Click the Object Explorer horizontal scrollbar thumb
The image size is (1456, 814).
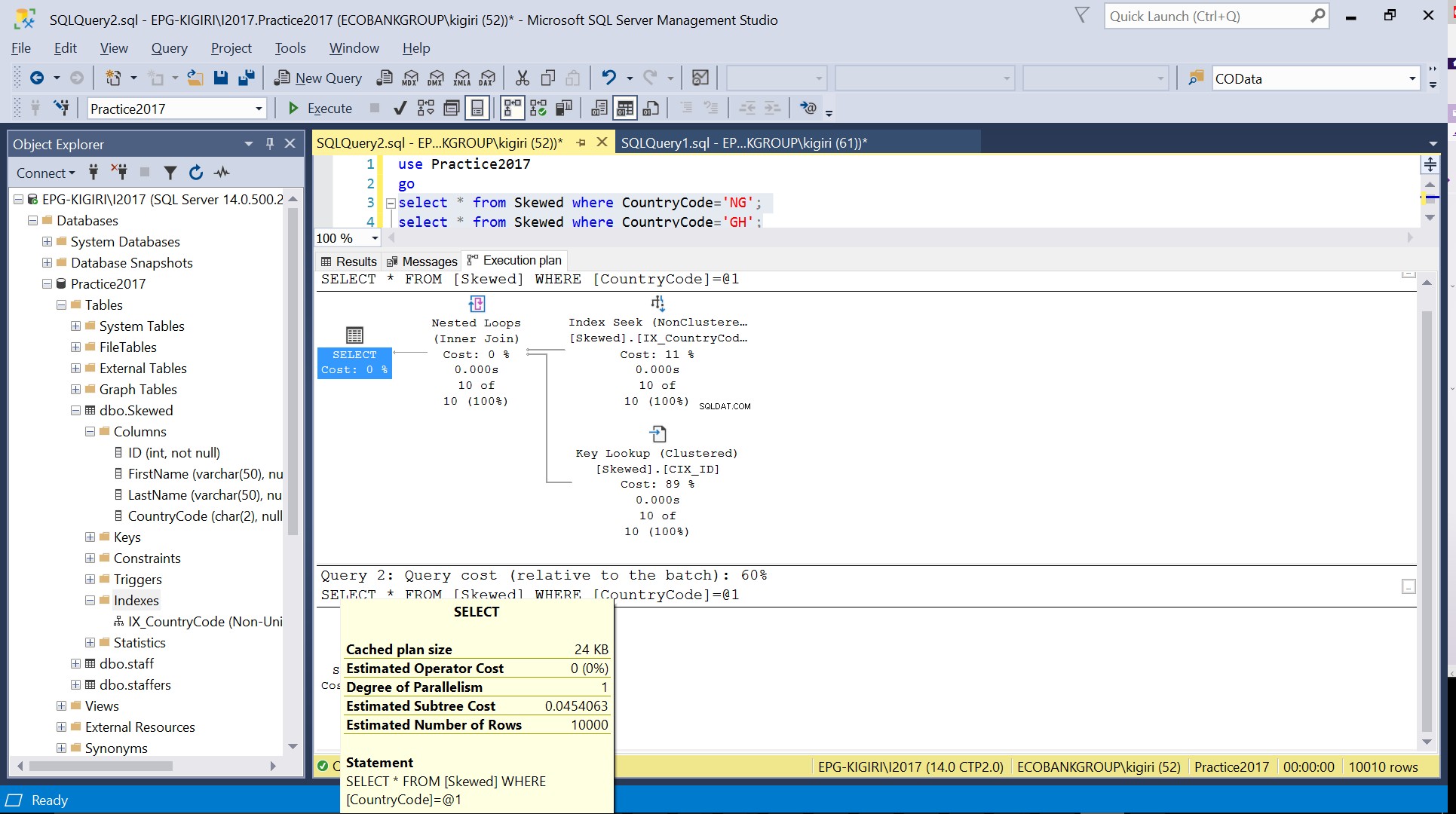coord(101,766)
